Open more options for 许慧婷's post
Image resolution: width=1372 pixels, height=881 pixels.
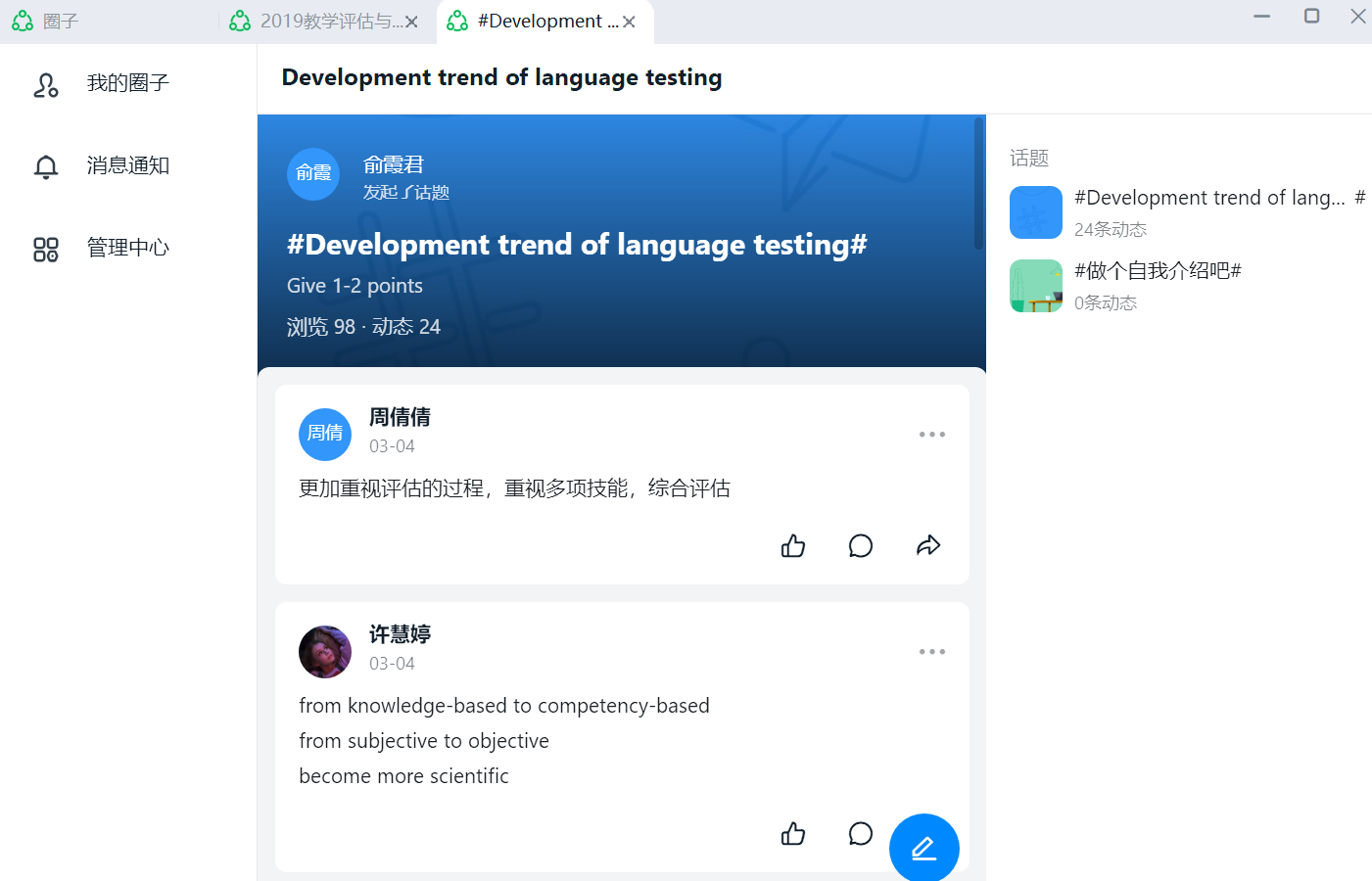click(931, 652)
